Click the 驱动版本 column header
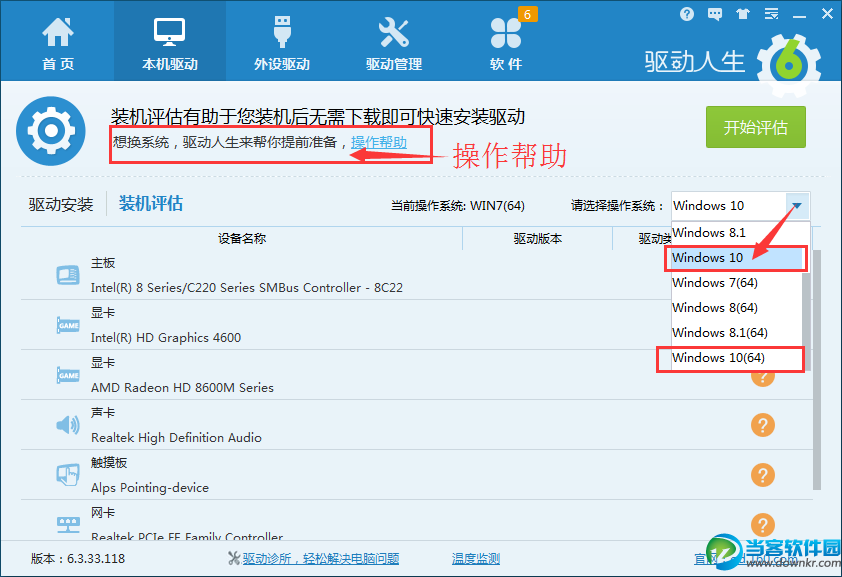This screenshot has width=842, height=577. click(538, 238)
